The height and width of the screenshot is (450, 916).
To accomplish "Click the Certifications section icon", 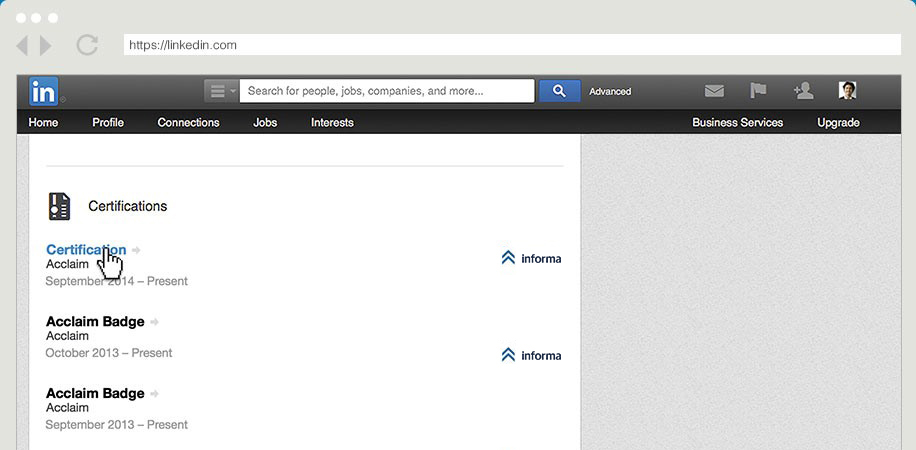I will tap(60, 206).
